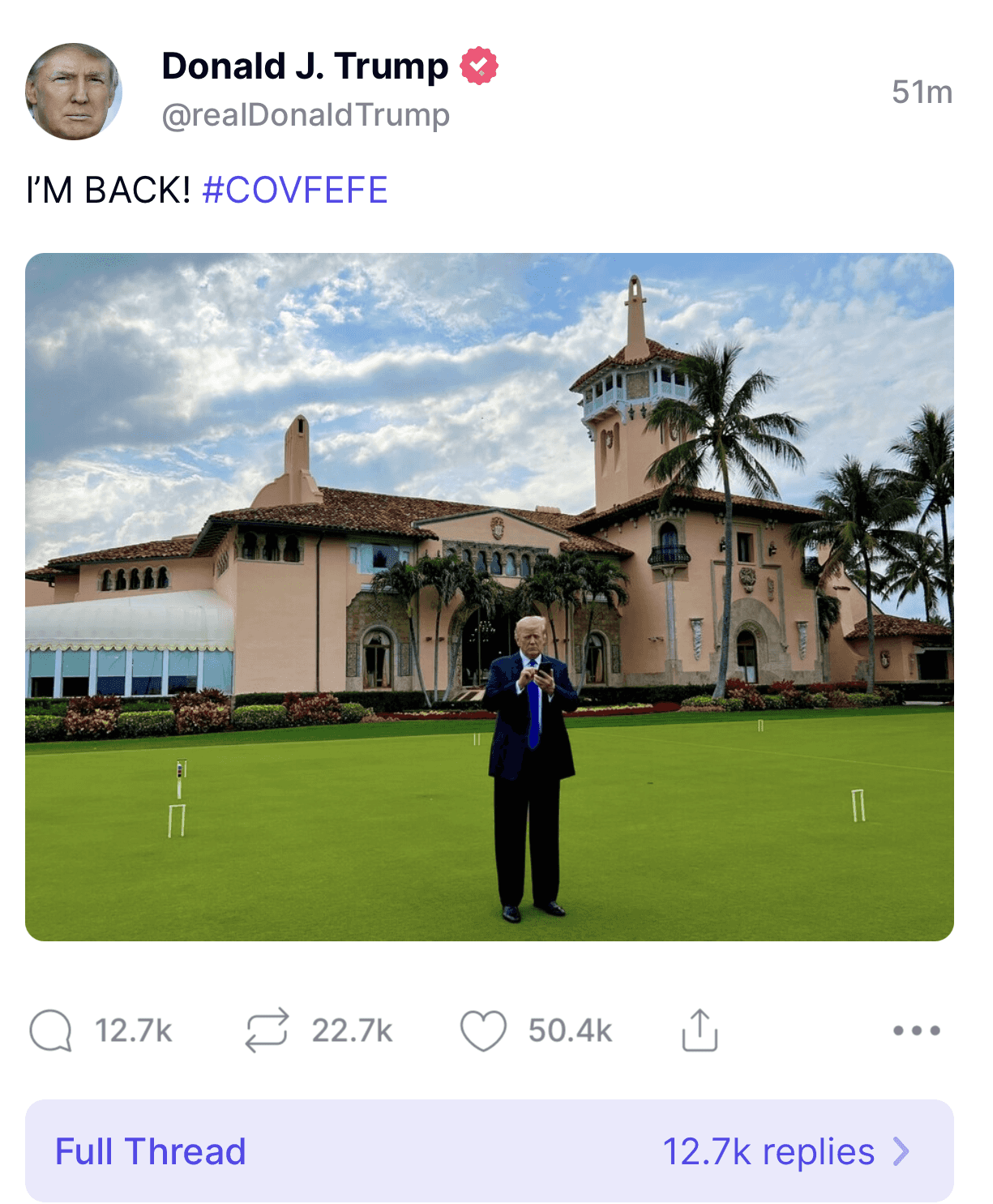The width and height of the screenshot is (993, 1204).
Task: Expand the thread with the replies chevron
Action: pyautogui.click(x=900, y=1150)
